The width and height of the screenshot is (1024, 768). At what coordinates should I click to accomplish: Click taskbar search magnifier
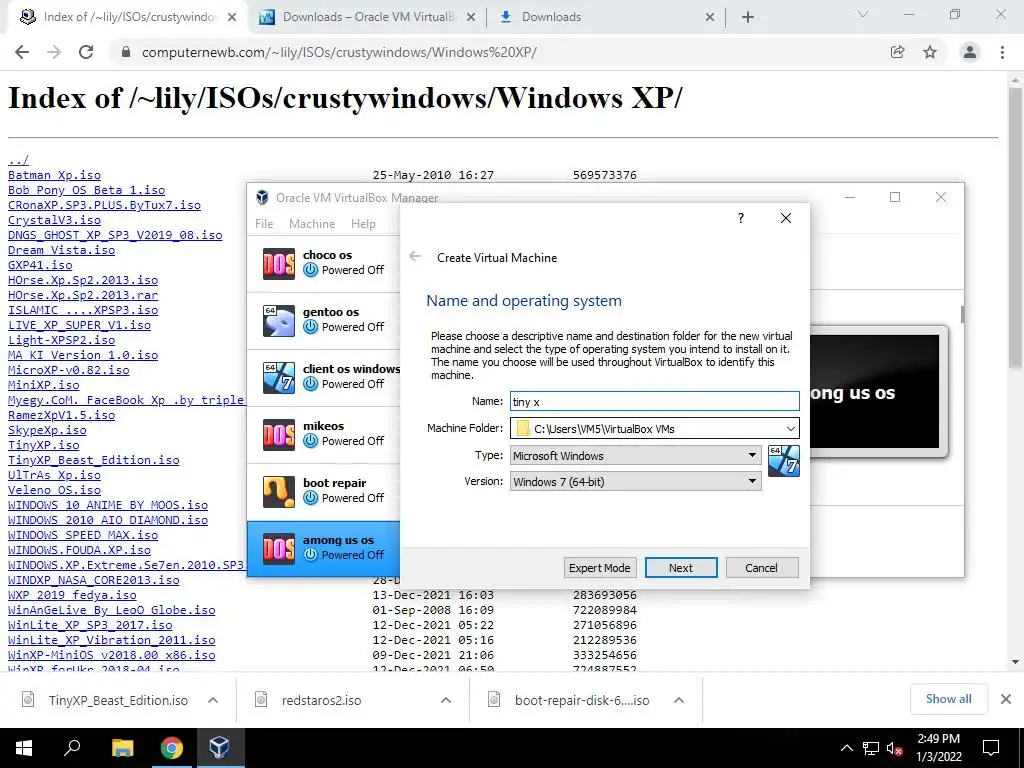click(72, 748)
